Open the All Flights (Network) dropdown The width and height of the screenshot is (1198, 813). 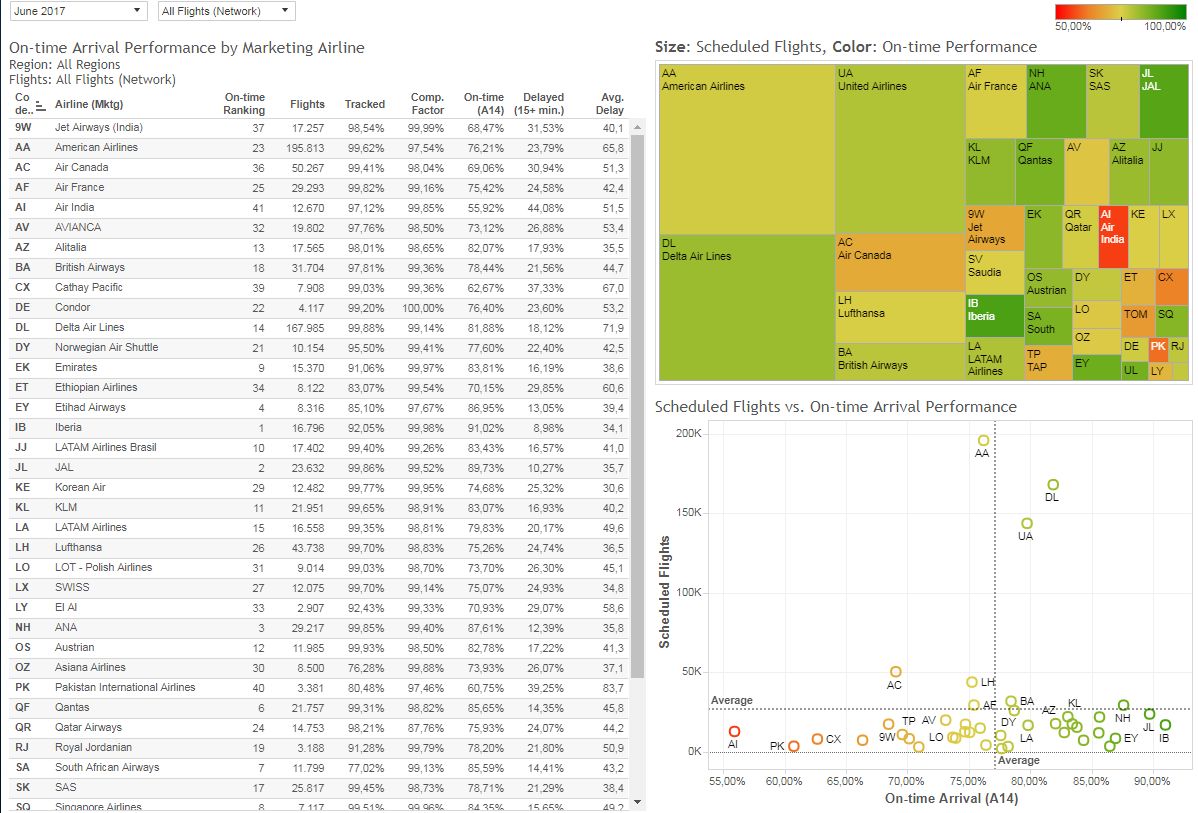[x=226, y=11]
